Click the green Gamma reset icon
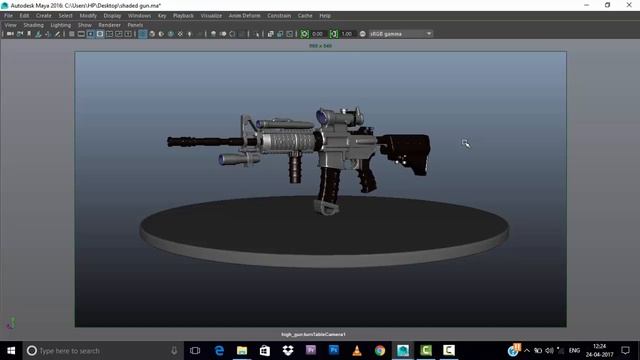The image size is (640, 360). click(x=333, y=34)
